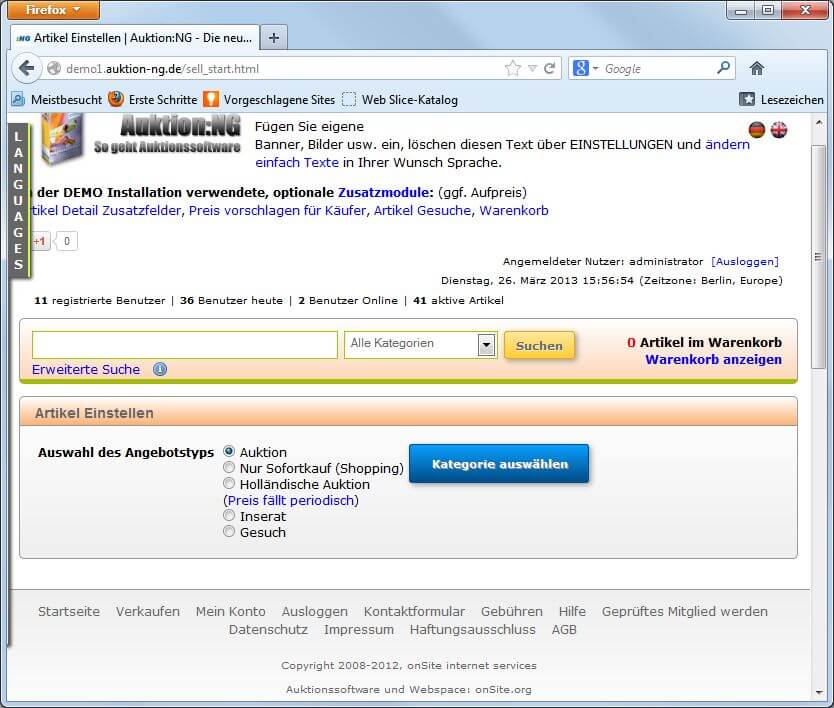Open the Warenkorb anzeigen link
The width and height of the screenshot is (834, 708).
pos(713,360)
